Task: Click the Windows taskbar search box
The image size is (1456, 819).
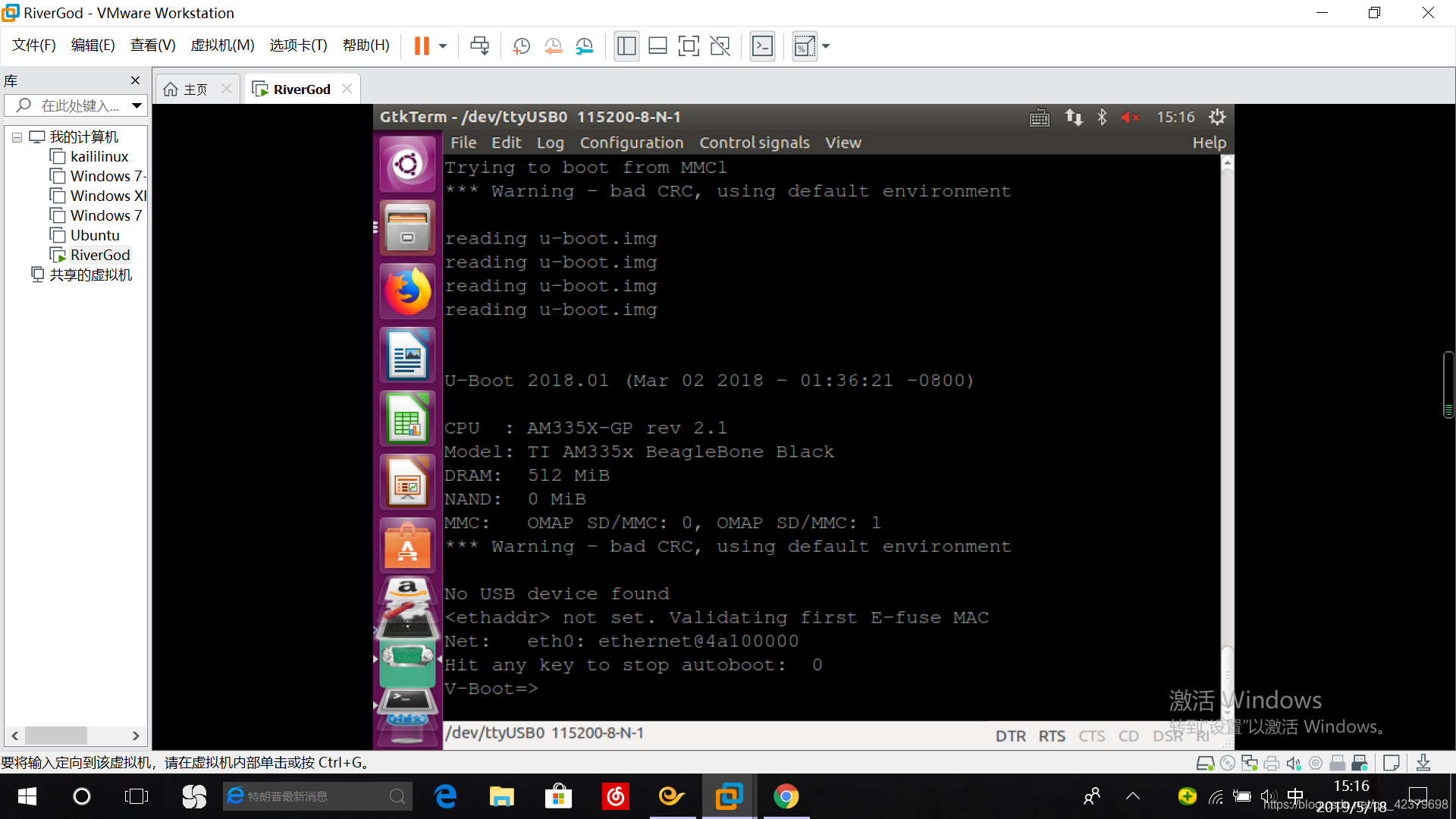Action: coord(317,796)
